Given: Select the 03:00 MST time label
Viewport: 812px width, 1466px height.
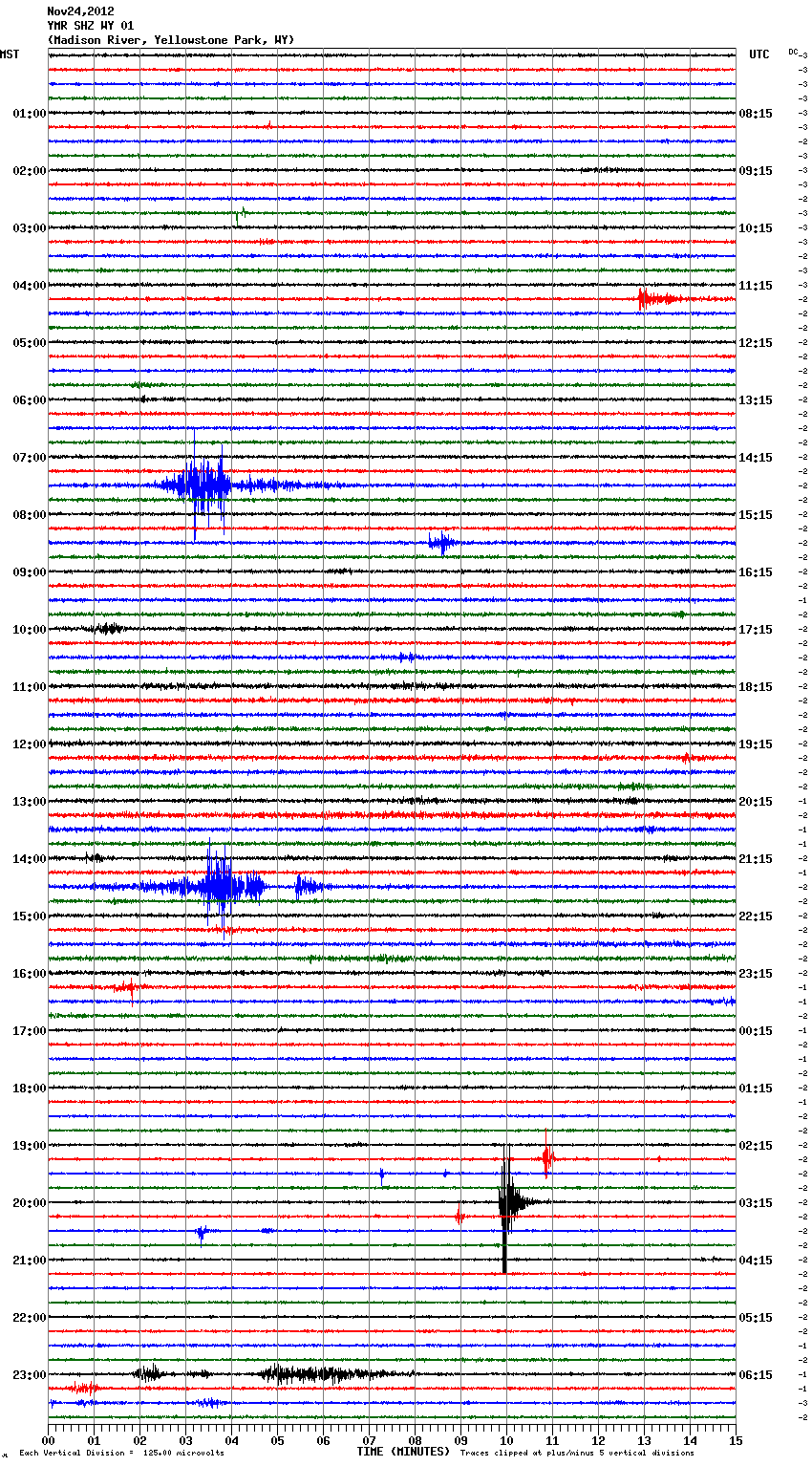Looking at the screenshot, I should [x=30, y=228].
